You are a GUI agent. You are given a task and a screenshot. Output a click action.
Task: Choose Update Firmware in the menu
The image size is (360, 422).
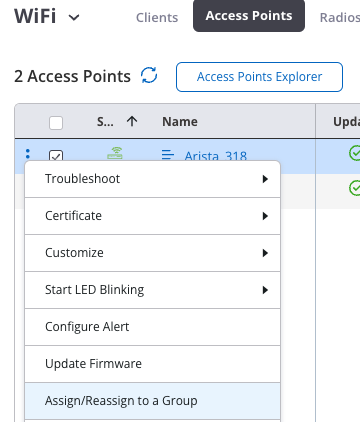153,364
